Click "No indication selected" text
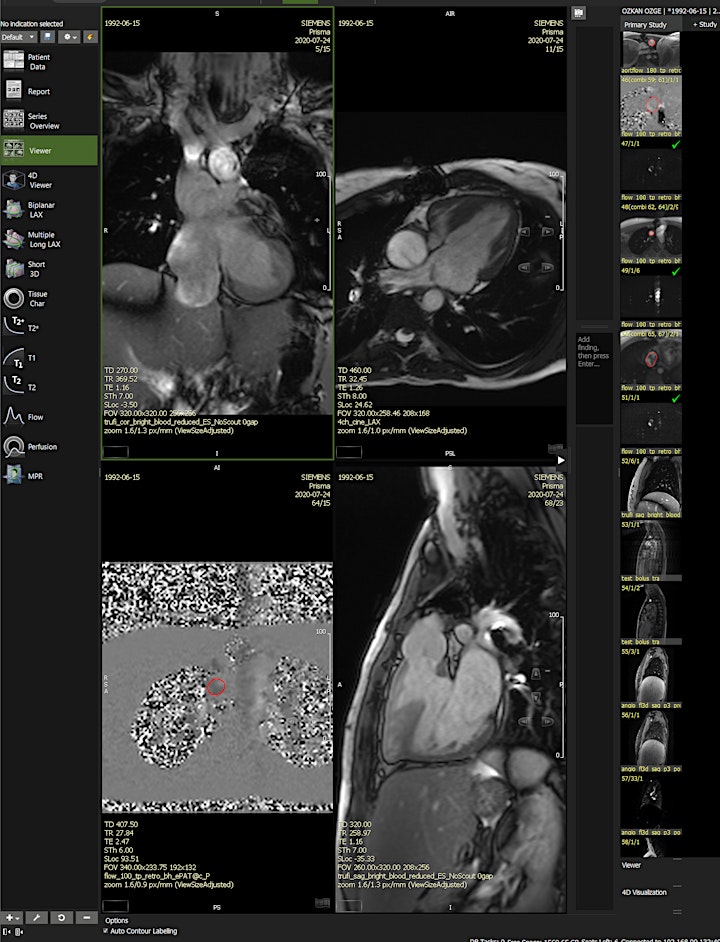 pyautogui.click(x=32, y=24)
